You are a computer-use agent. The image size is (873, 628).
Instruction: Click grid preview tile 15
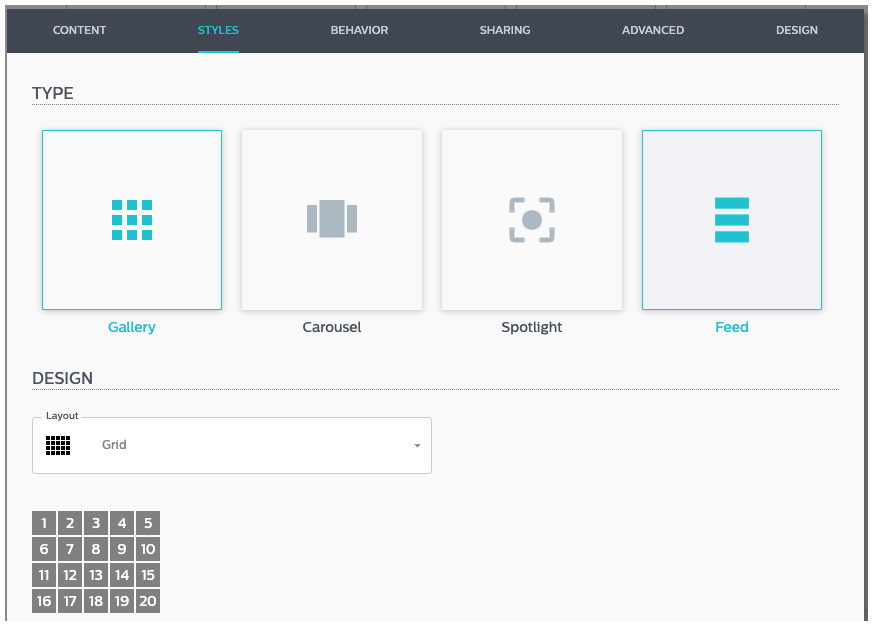(148, 575)
